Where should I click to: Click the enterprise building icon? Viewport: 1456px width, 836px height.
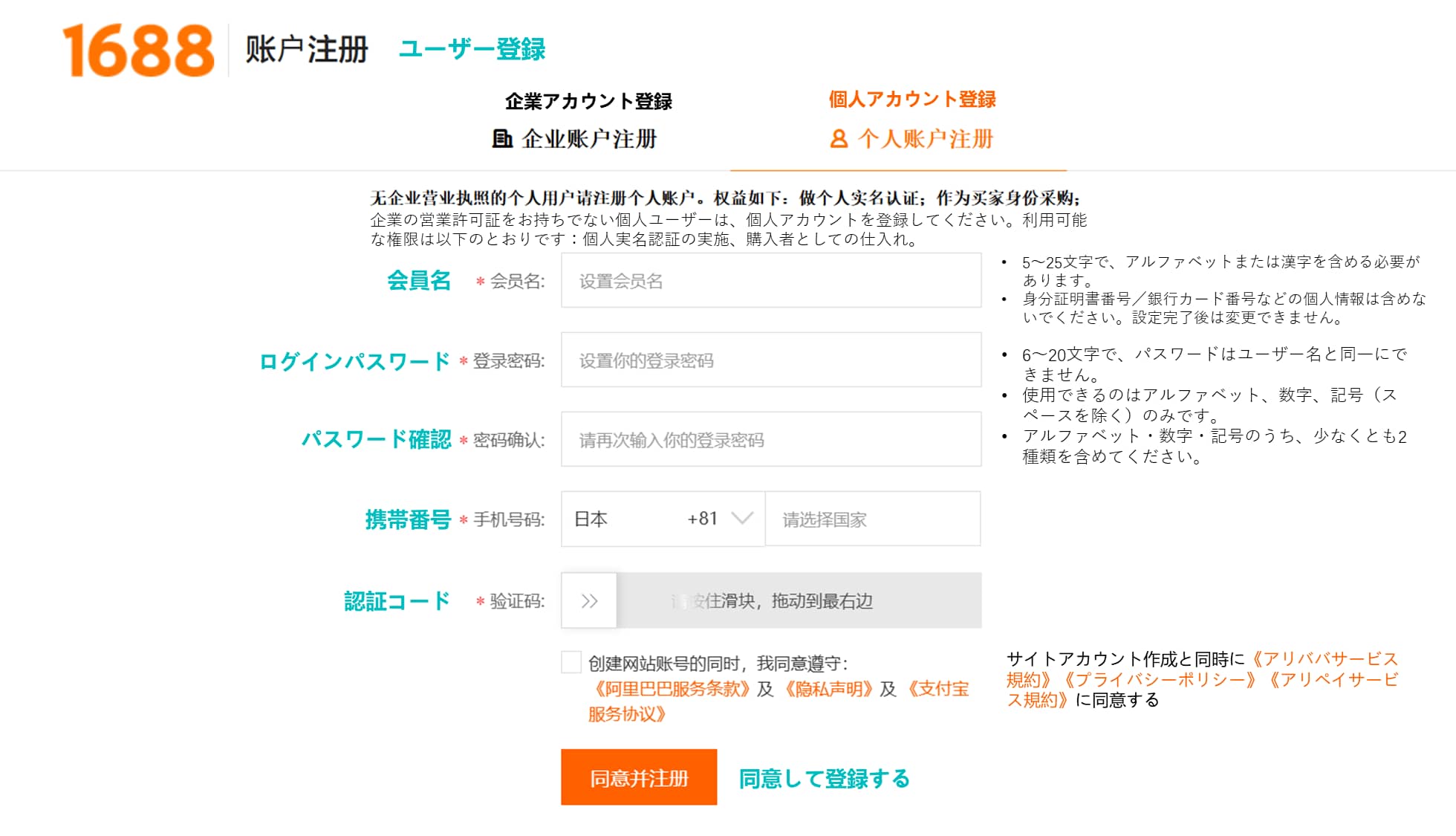502,138
